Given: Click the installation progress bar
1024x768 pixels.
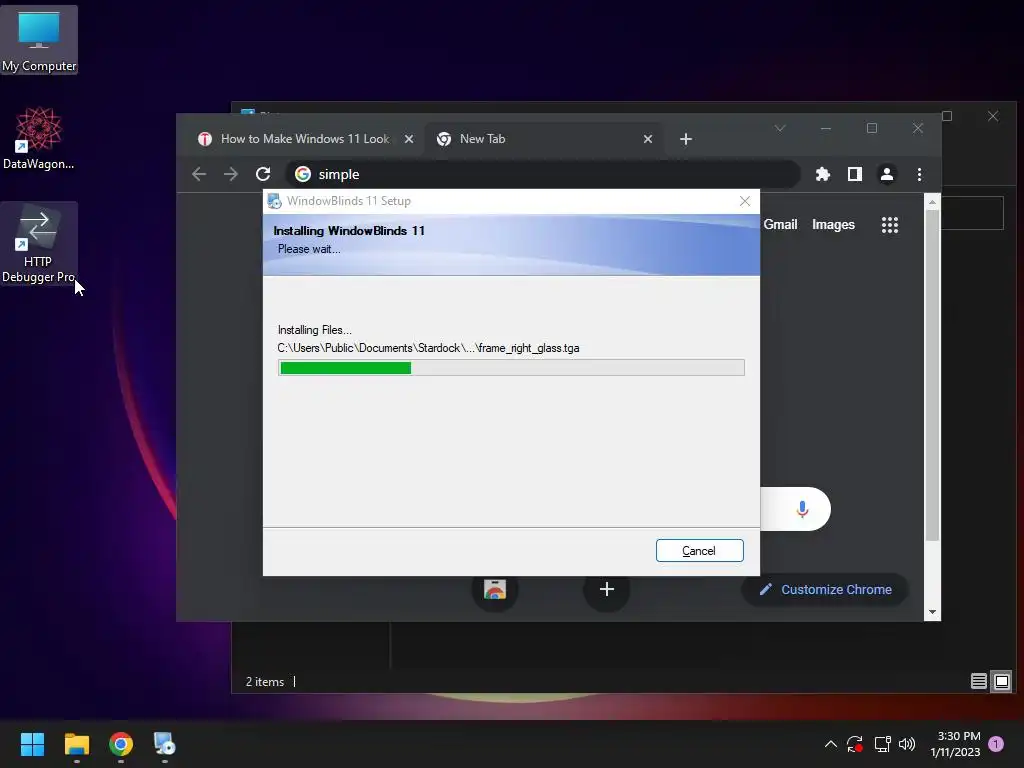Looking at the screenshot, I should [x=511, y=368].
